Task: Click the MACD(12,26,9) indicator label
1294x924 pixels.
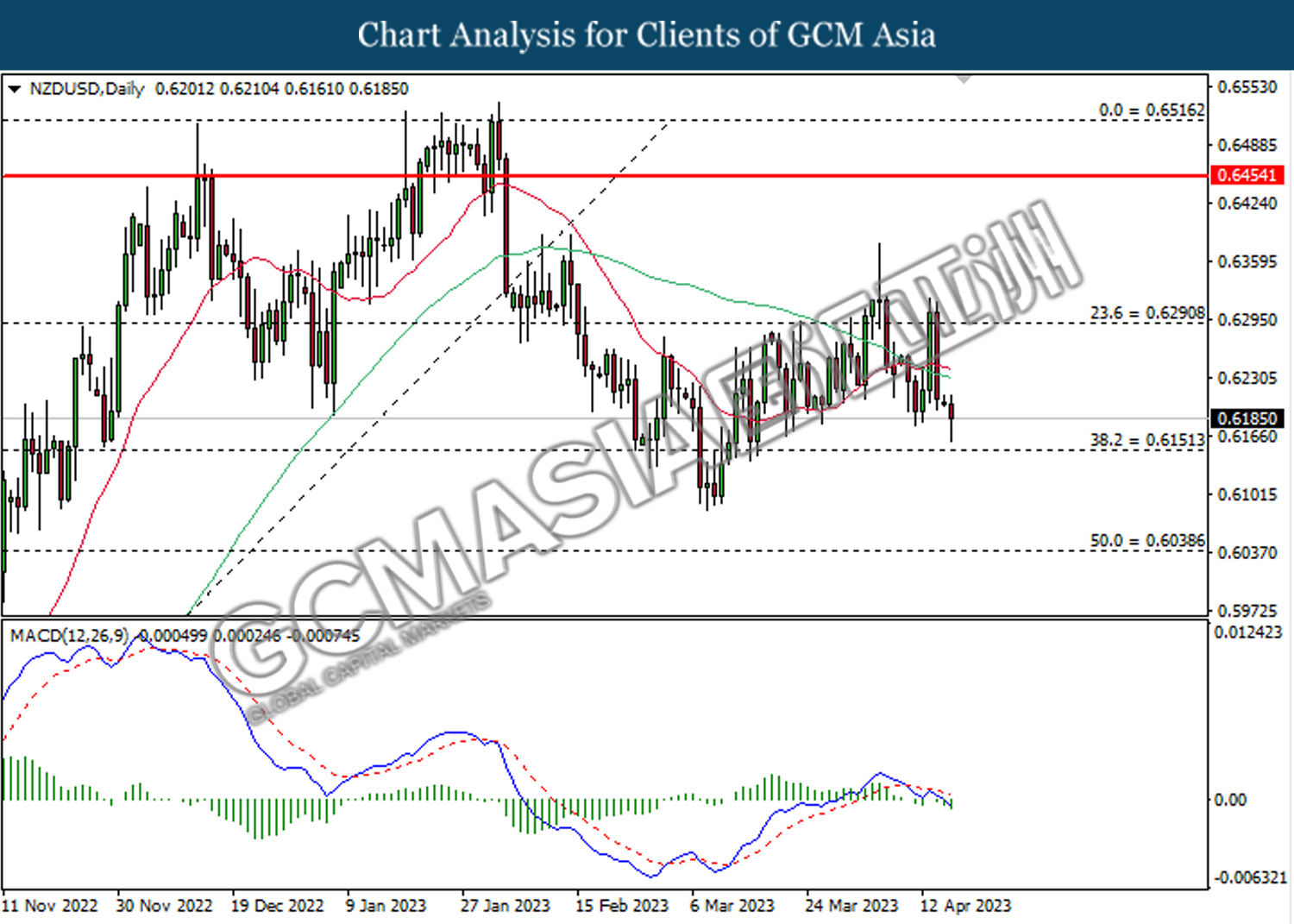Action: pyautogui.click(x=69, y=636)
